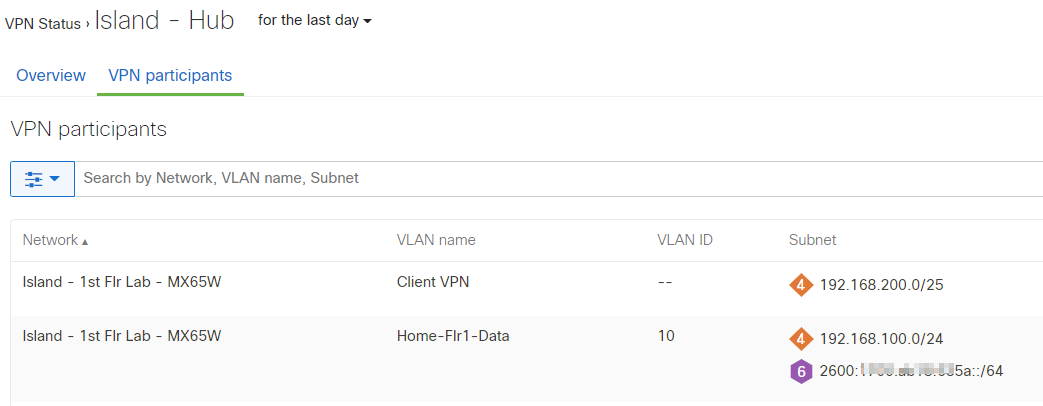The image size is (1043, 406).
Task: Open the network name in the Home-Flr1-Data row
Action: 122,336
